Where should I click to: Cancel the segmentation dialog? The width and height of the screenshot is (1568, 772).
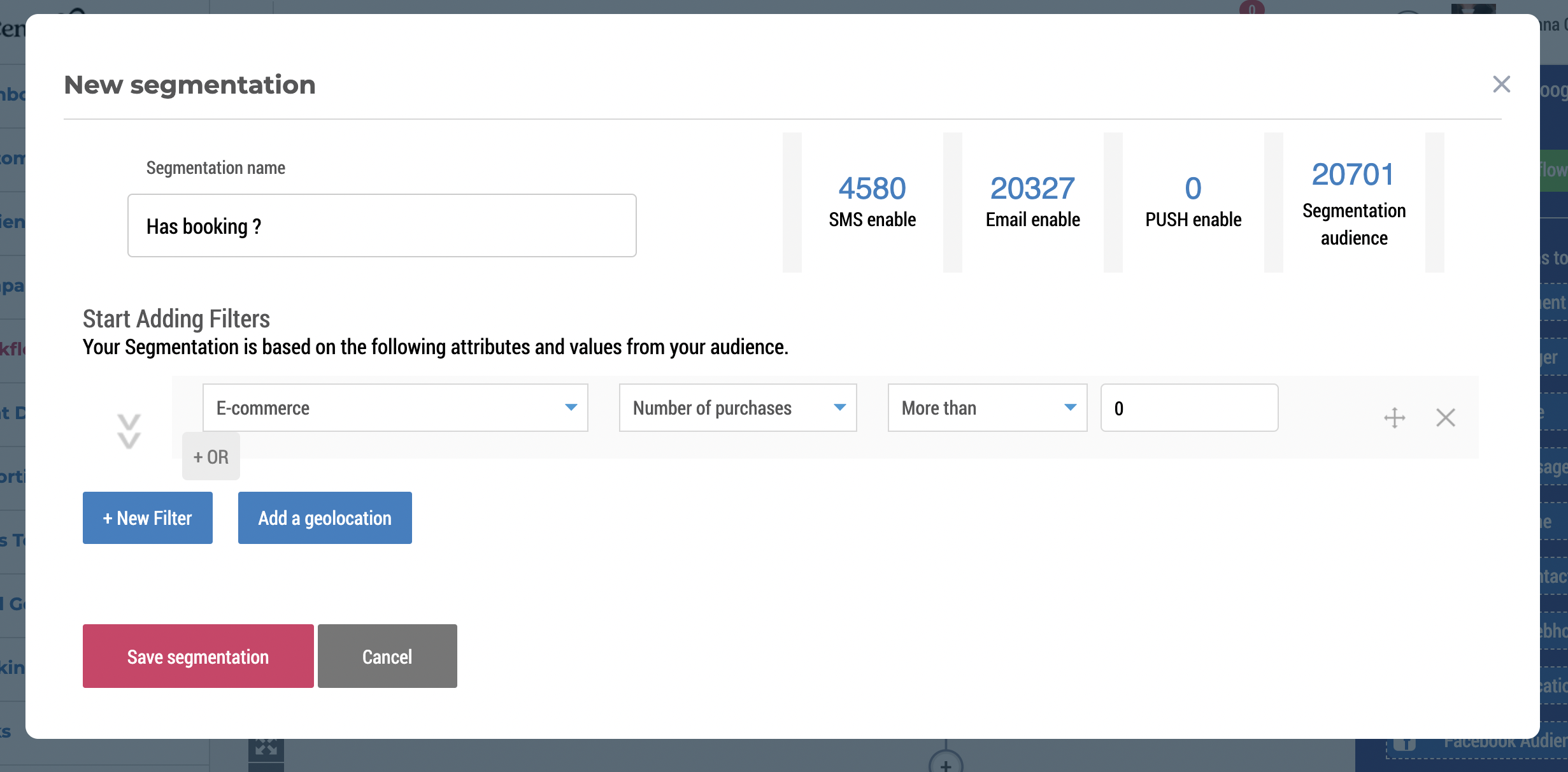click(x=387, y=656)
